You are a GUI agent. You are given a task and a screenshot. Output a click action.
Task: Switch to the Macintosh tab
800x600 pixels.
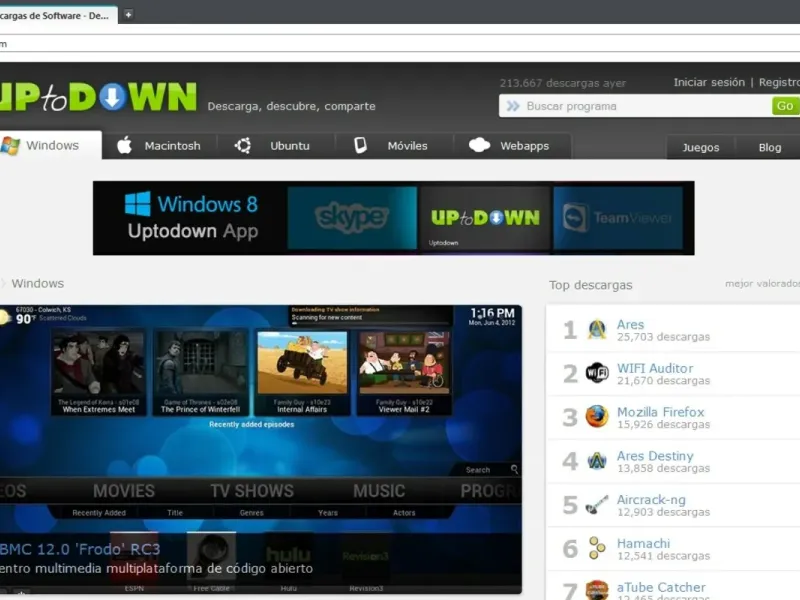point(159,146)
